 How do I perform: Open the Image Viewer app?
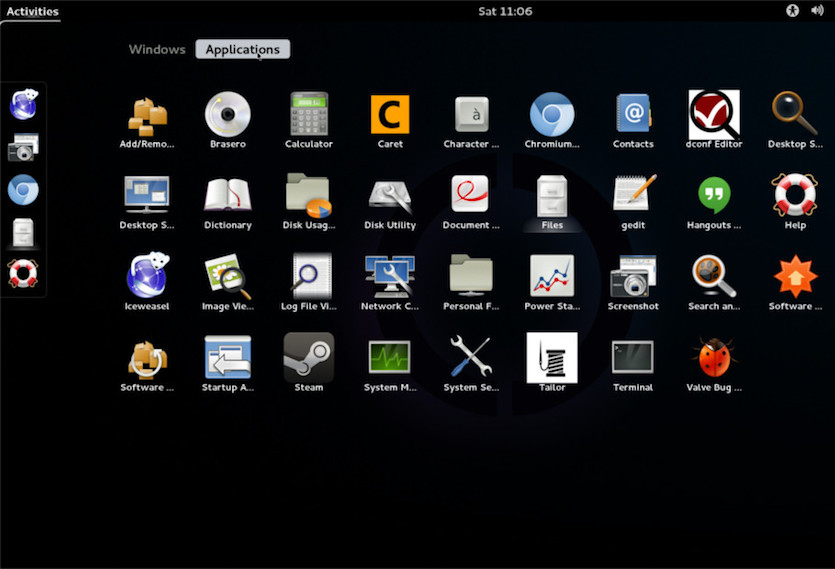pyautogui.click(x=228, y=282)
